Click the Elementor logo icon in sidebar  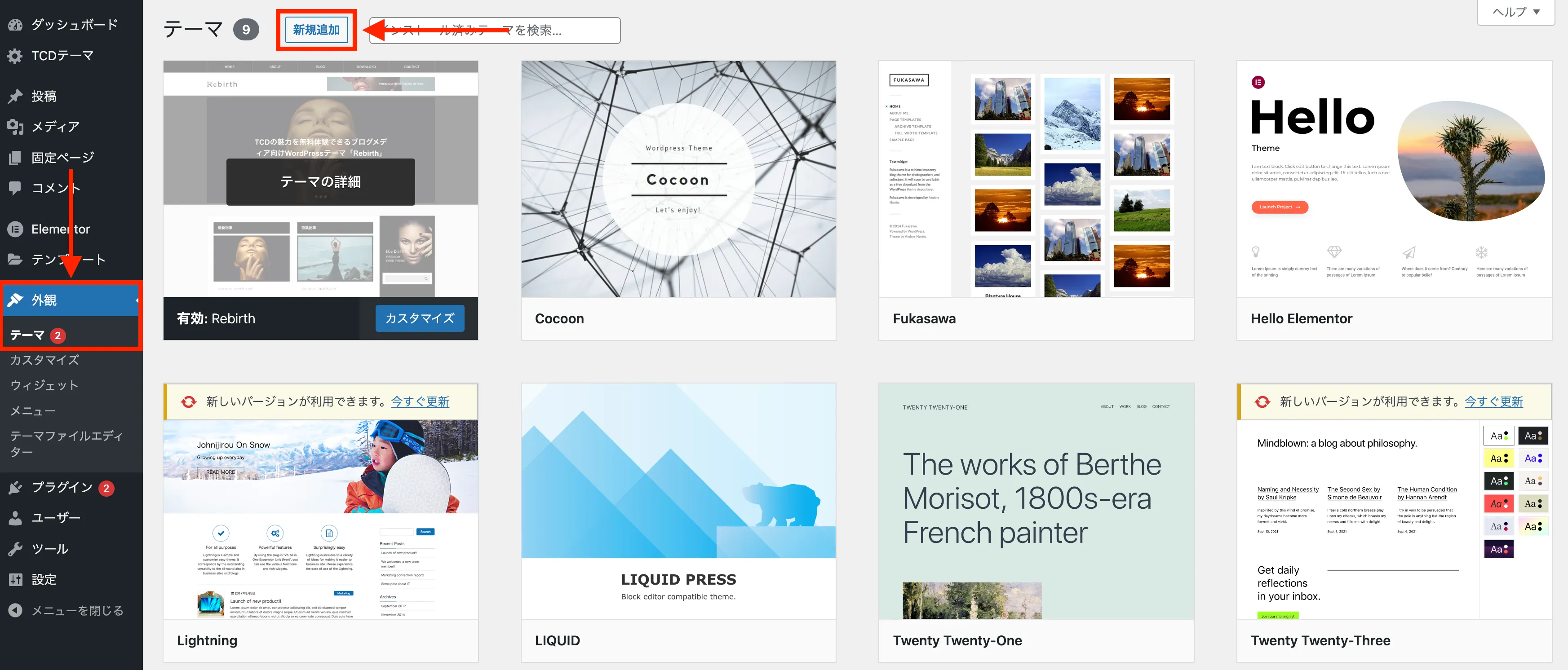[x=15, y=229]
